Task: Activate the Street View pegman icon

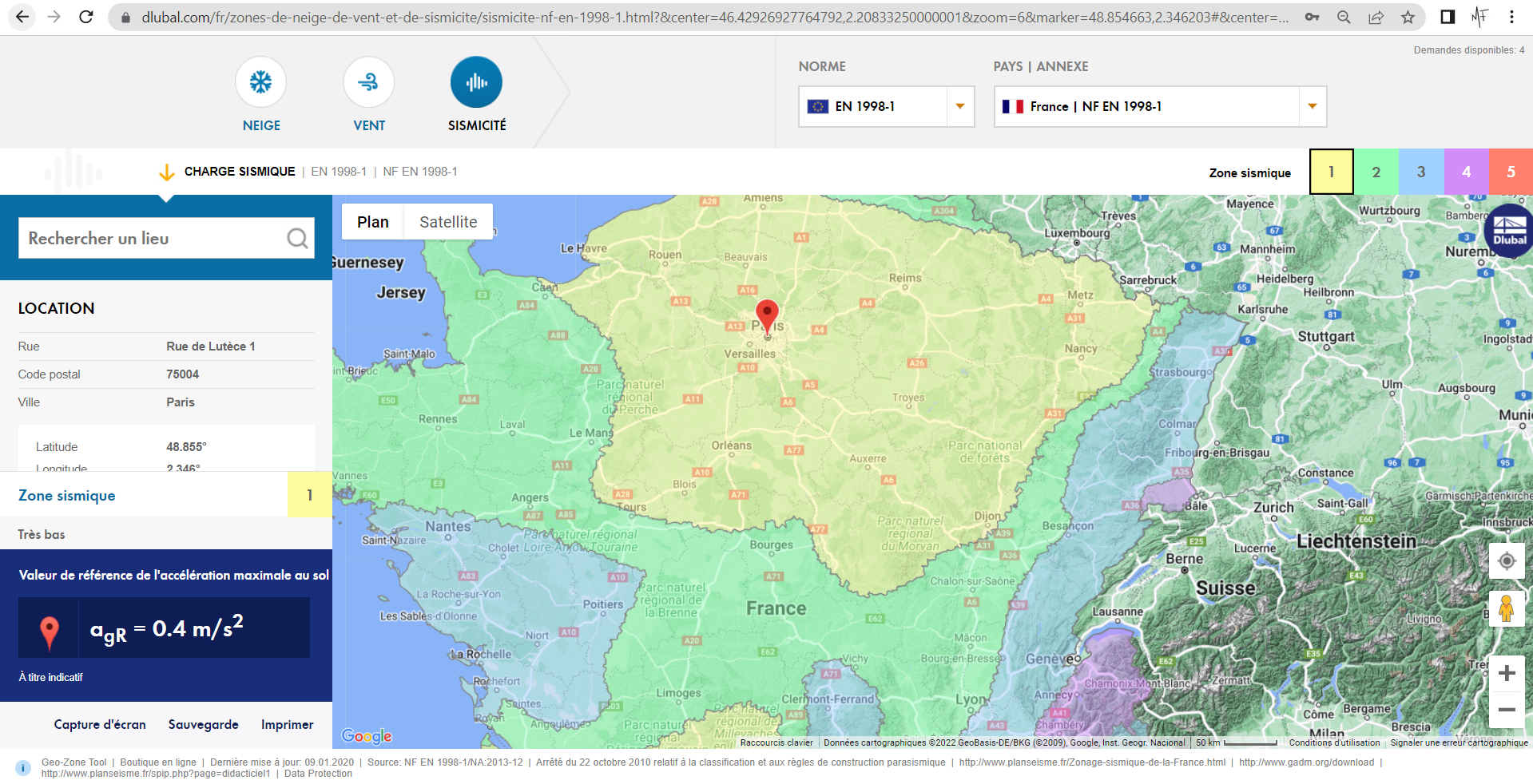Action: [x=1507, y=611]
